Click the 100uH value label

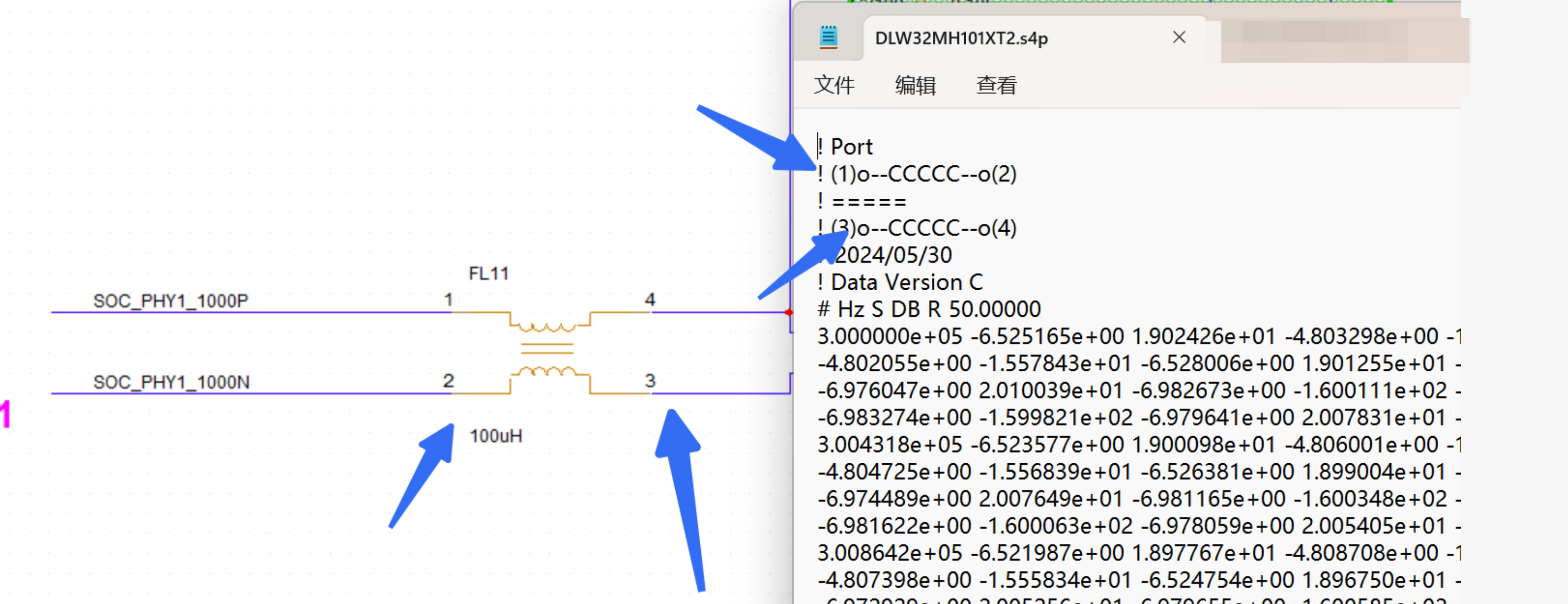[x=495, y=436]
